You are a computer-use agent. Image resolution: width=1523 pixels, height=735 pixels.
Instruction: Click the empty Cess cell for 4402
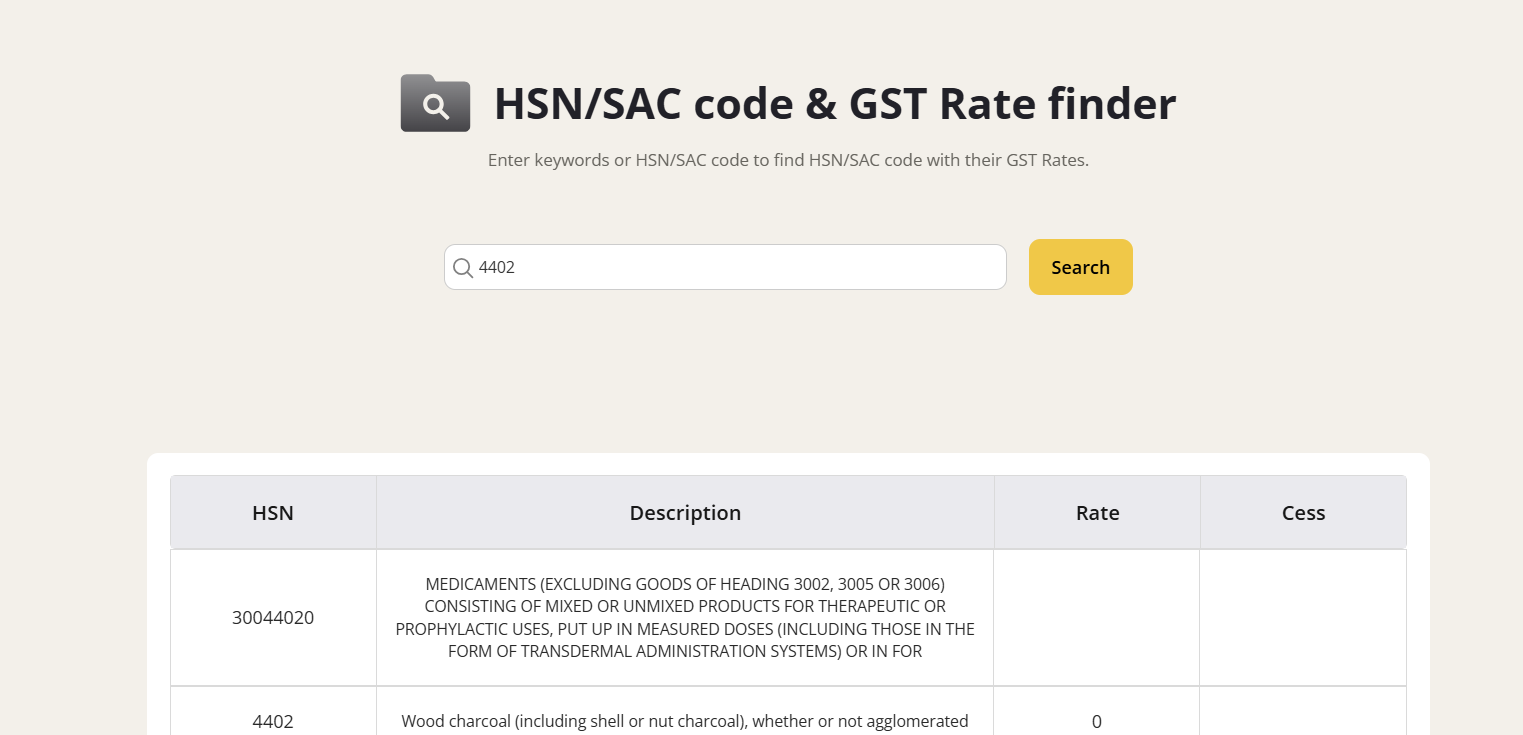click(x=1303, y=721)
